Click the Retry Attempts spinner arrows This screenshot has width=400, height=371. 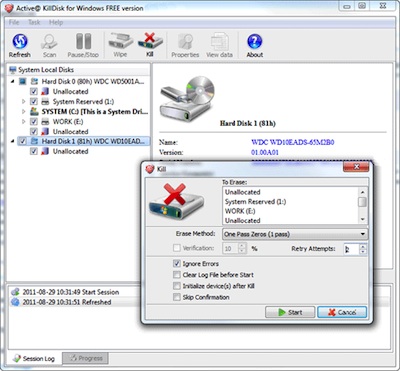(x=363, y=249)
